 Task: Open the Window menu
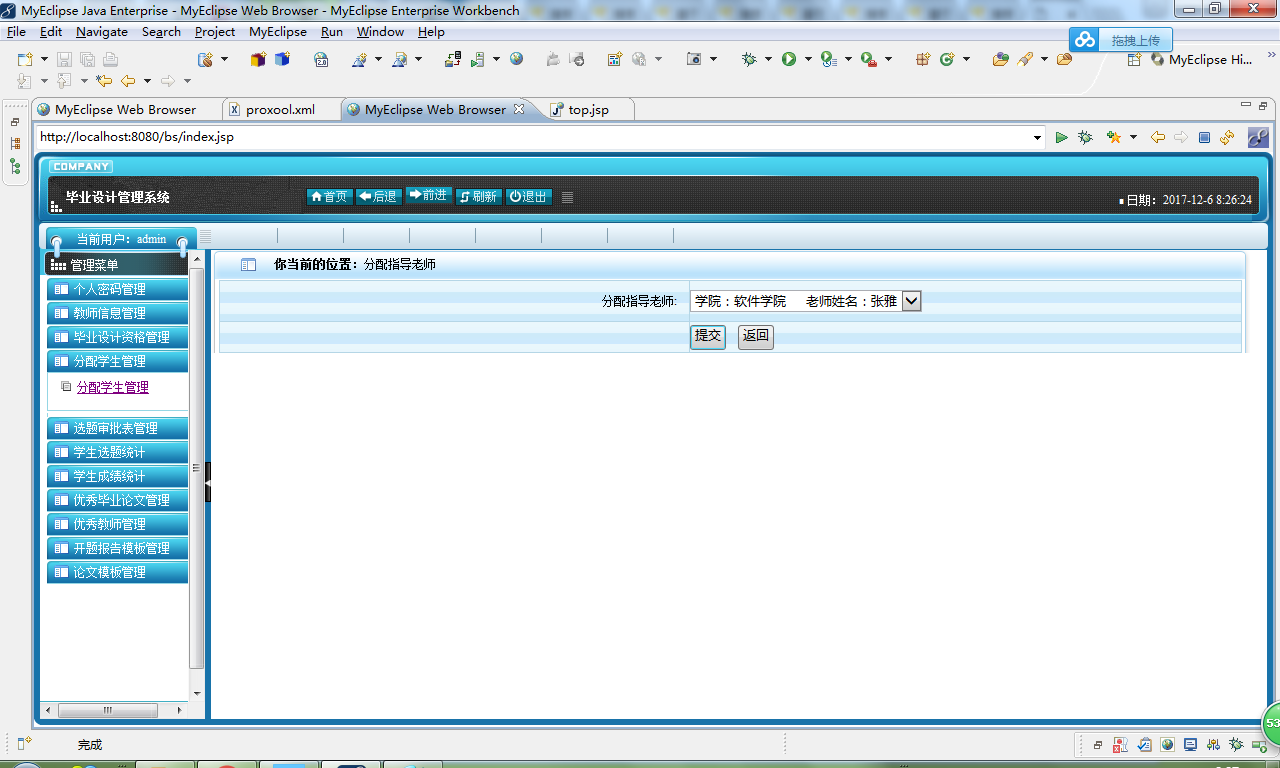(380, 31)
